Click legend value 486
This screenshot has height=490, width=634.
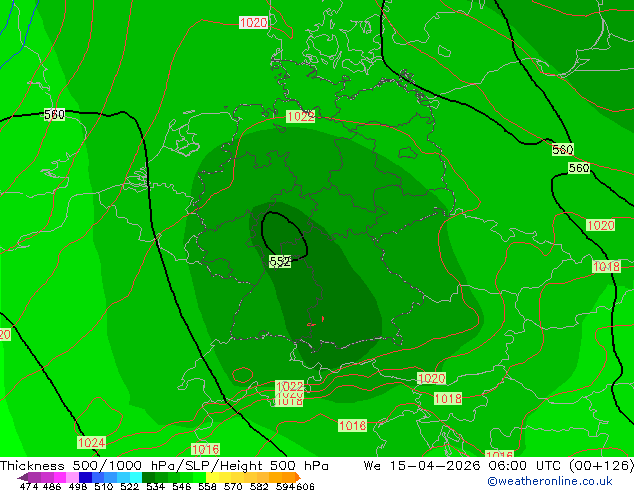tap(52, 486)
